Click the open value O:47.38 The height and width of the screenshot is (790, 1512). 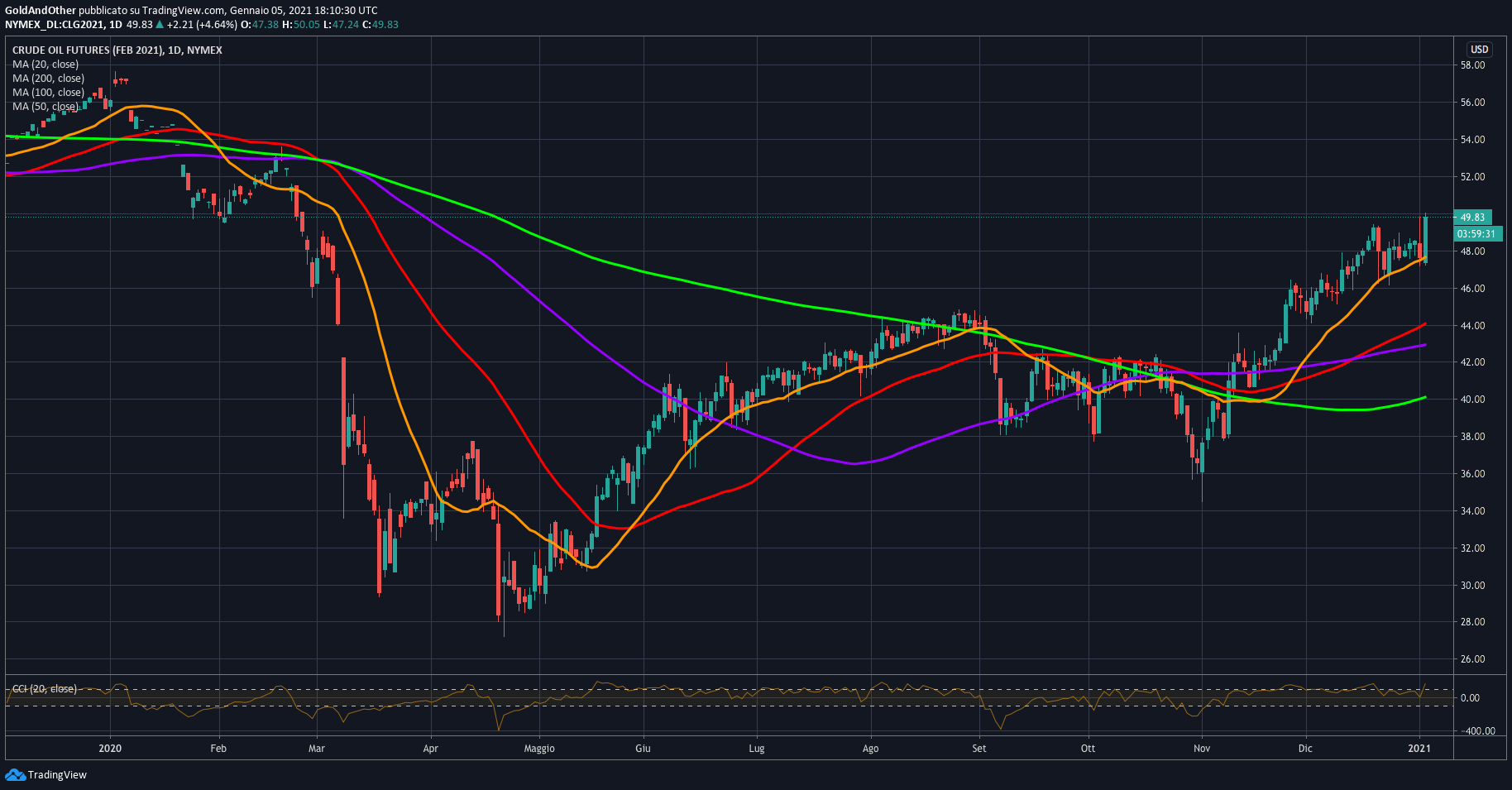[x=259, y=25]
